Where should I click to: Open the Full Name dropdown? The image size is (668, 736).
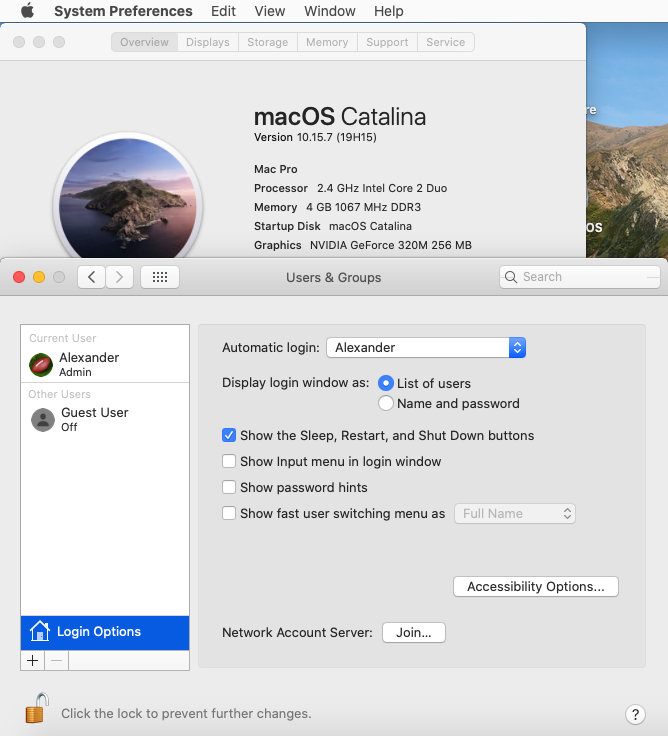[x=514, y=514]
